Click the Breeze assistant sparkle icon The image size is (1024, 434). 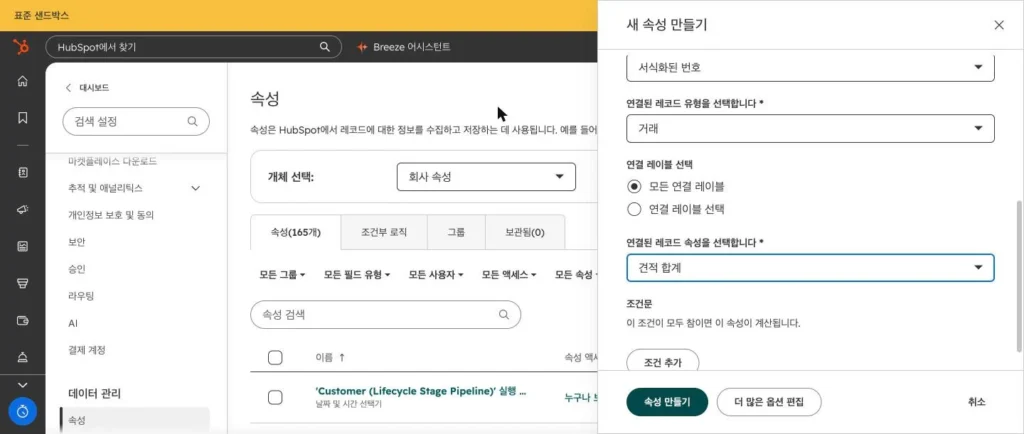362,47
